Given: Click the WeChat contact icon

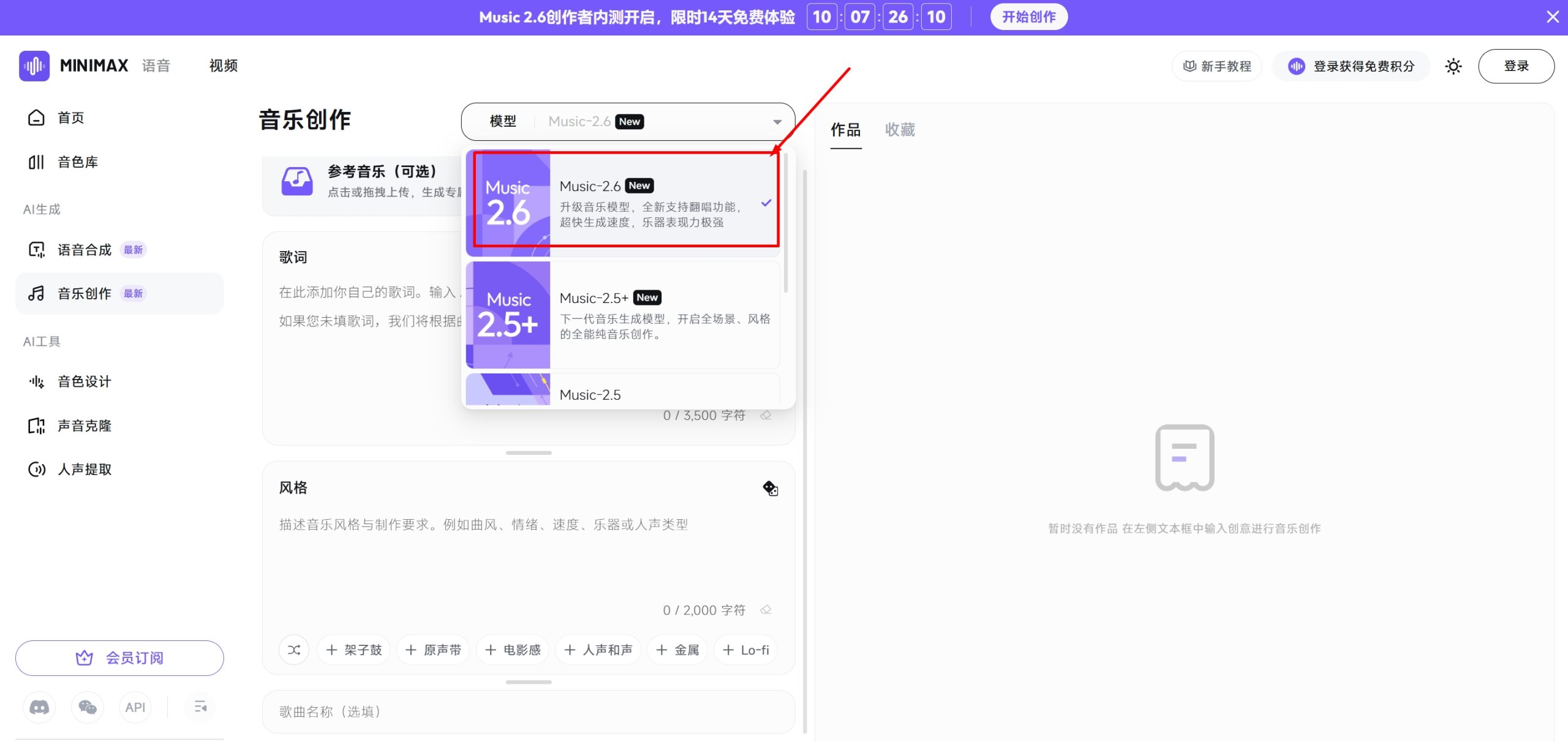Looking at the screenshot, I should [87, 707].
